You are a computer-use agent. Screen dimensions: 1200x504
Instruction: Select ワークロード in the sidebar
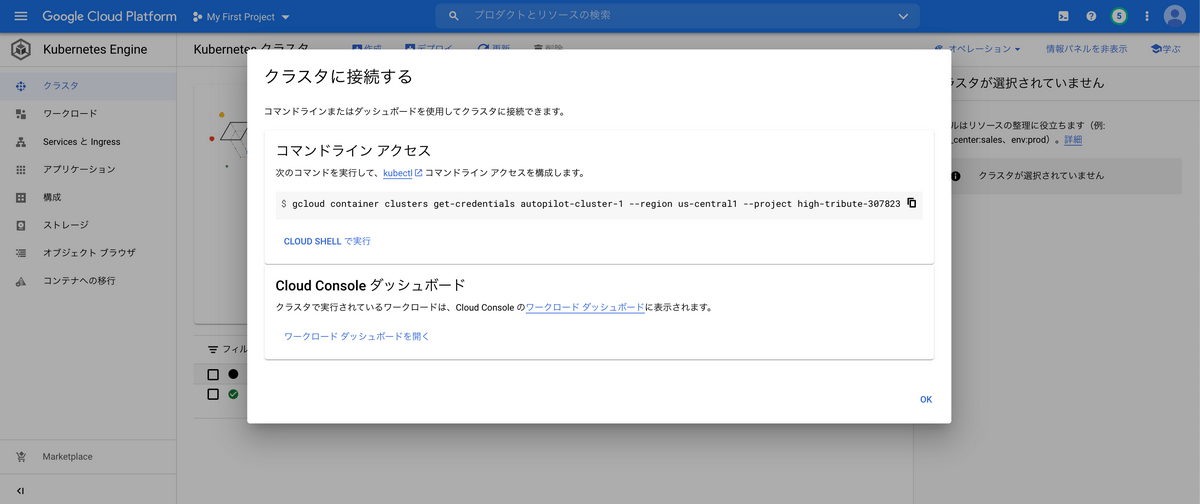tap(88, 114)
